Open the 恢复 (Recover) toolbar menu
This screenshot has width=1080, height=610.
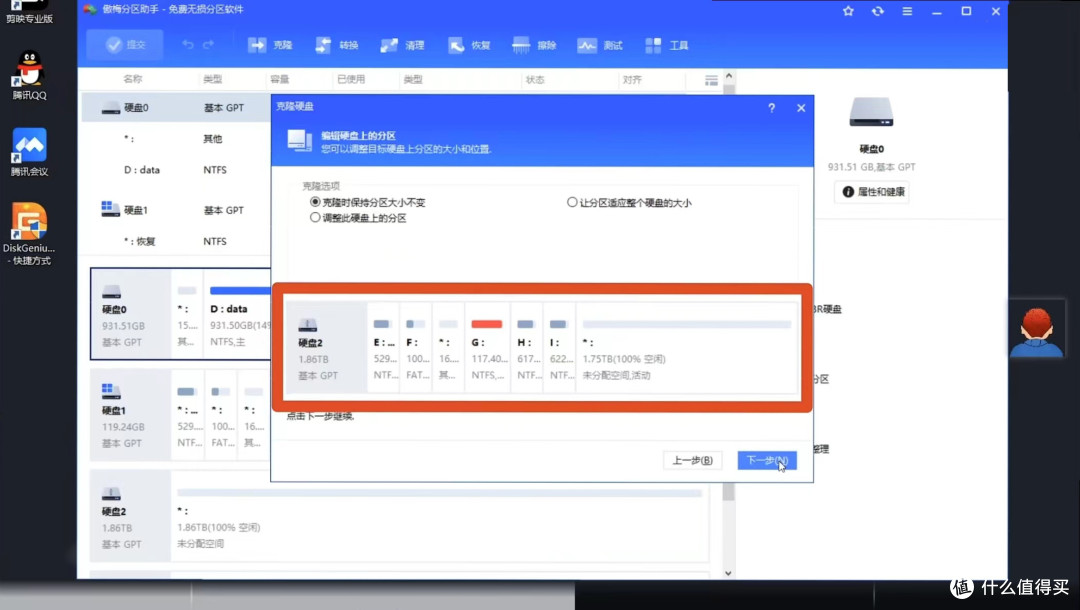point(468,45)
